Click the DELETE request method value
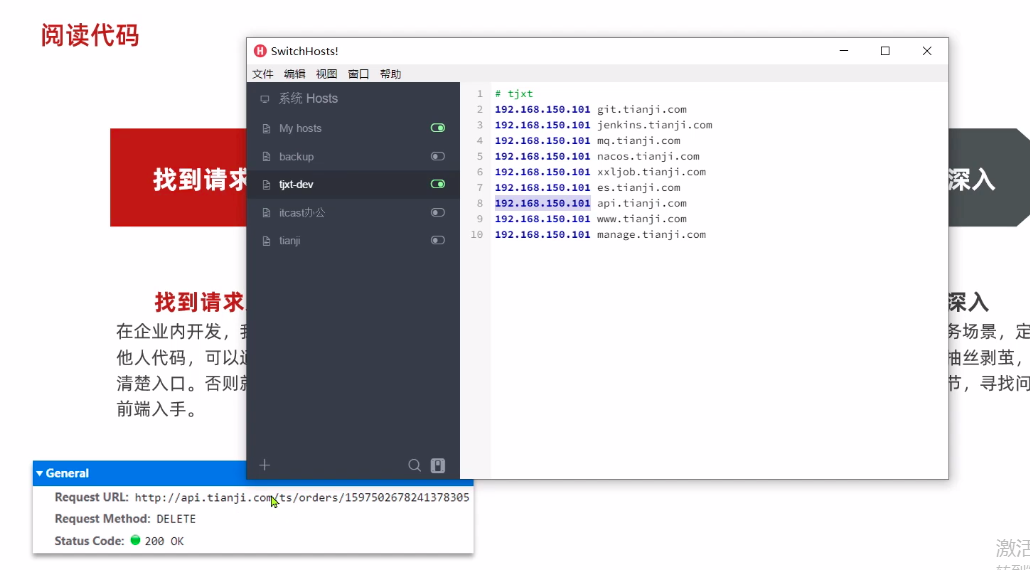The height and width of the screenshot is (570, 1030). (x=176, y=519)
